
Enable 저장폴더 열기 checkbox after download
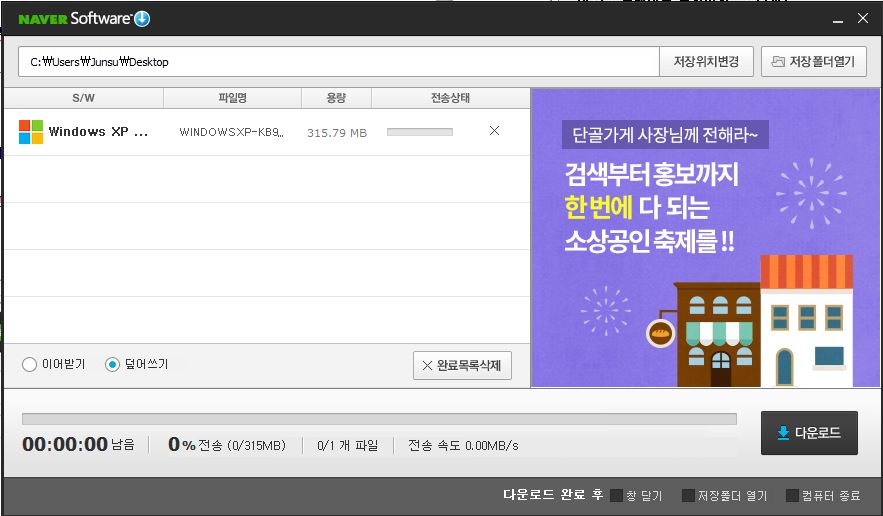(x=688, y=495)
